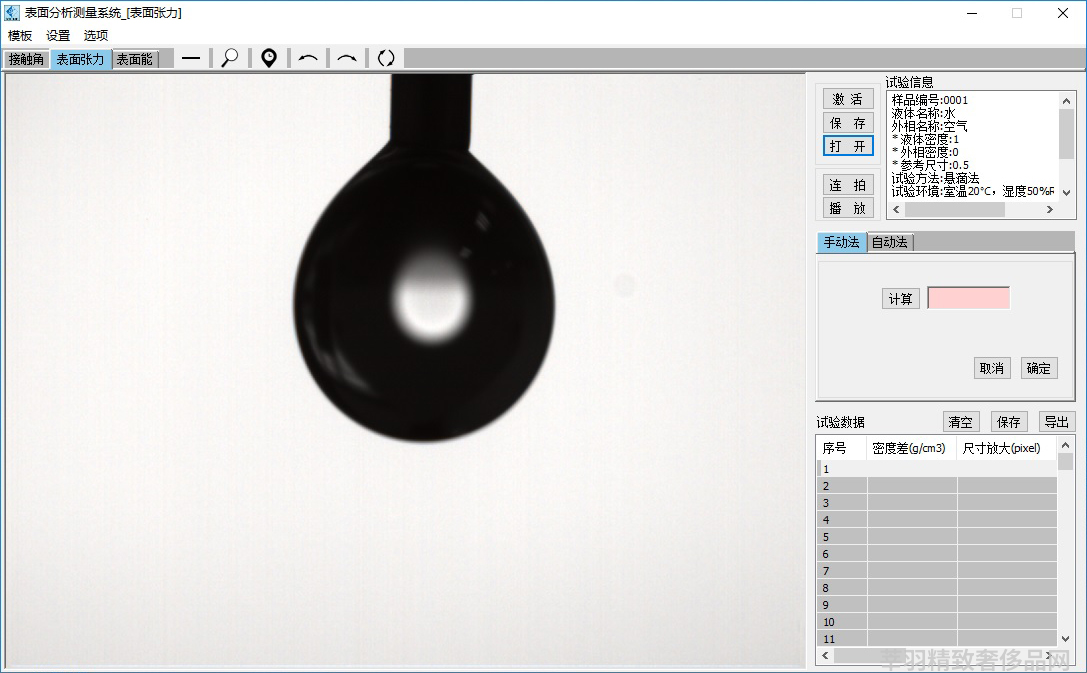Choose the right-curved arc tool
Viewport: 1087px width, 673px height.
coord(347,59)
